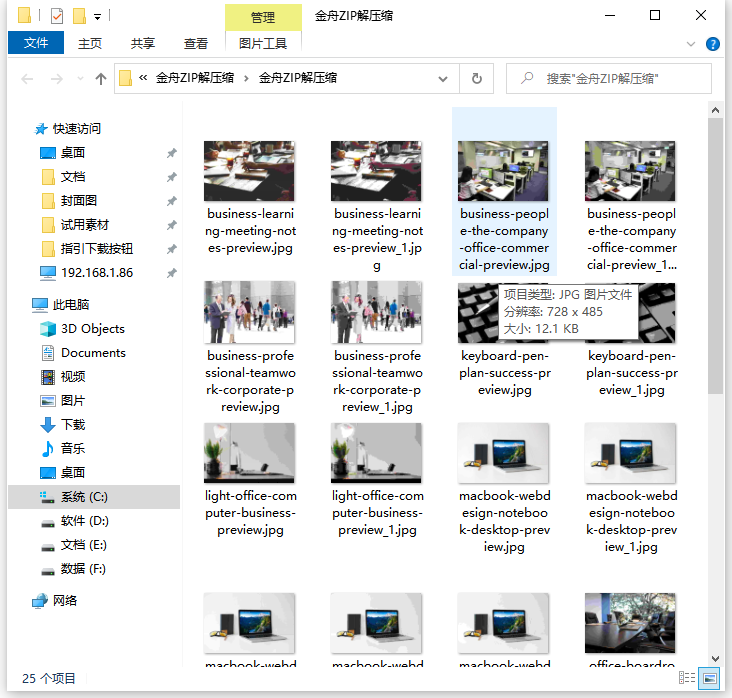The width and height of the screenshot is (732, 698).
Task: Switch to the 查看 ribbon tab
Action: 196,43
